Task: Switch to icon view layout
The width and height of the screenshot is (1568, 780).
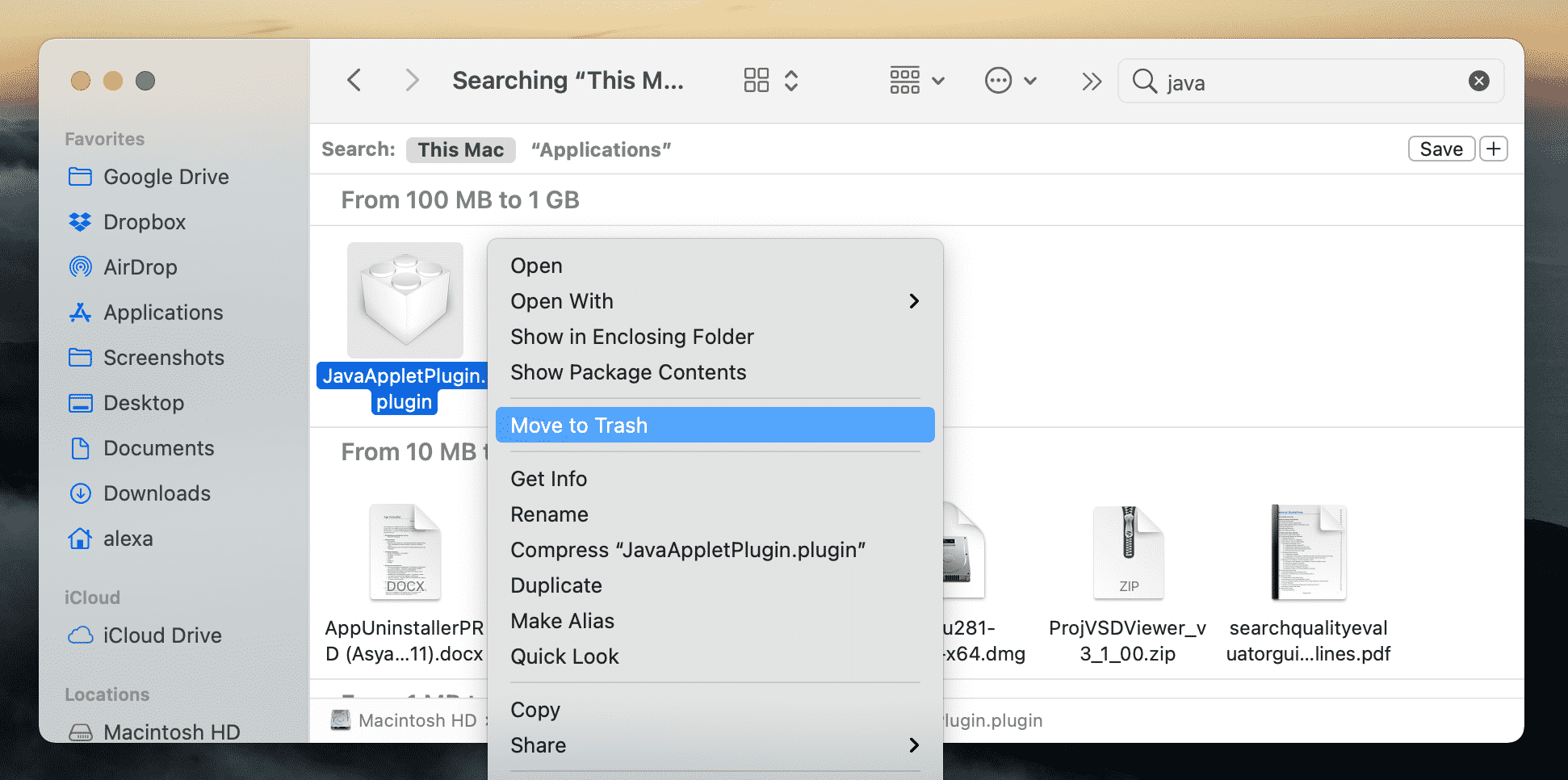Action: [x=756, y=80]
